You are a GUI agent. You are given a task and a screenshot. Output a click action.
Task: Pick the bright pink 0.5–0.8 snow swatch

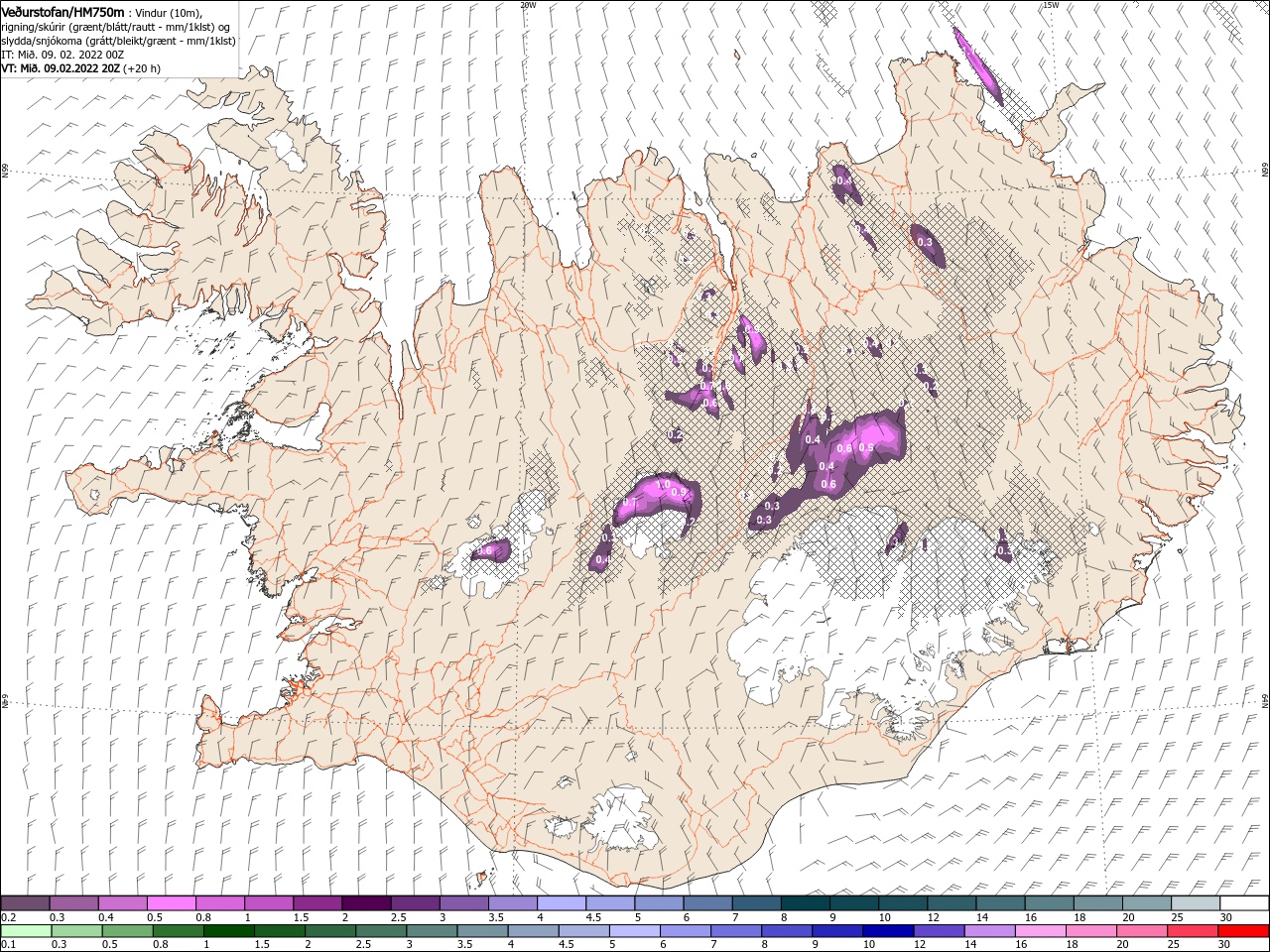coord(171,903)
